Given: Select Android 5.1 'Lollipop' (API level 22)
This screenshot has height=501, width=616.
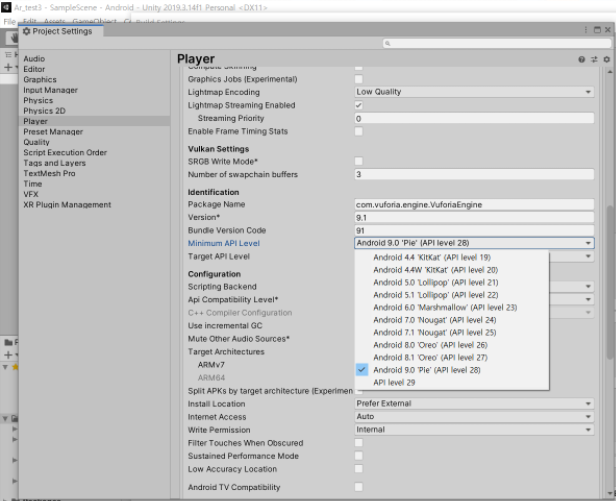Looking at the screenshot, I should click(x=452, y=295).
